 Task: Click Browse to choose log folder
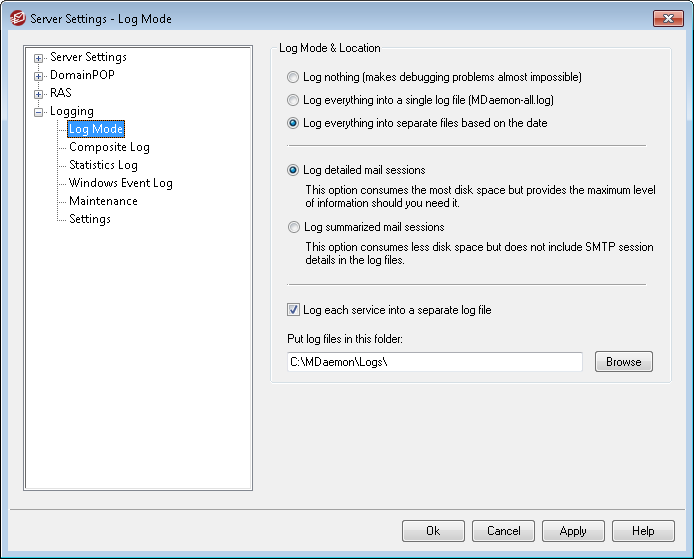[x=623, y=362]
